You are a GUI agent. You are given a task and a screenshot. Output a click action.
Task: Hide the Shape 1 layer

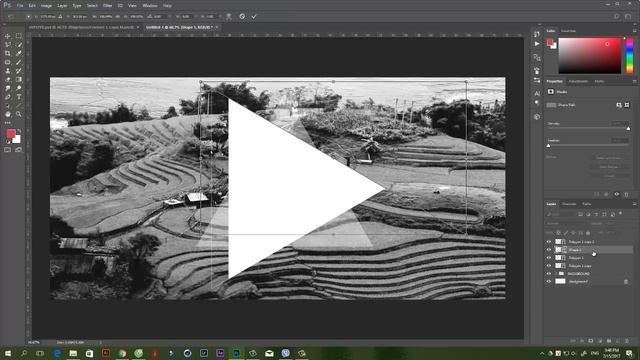pyautogui.click(x=549, y=249)
